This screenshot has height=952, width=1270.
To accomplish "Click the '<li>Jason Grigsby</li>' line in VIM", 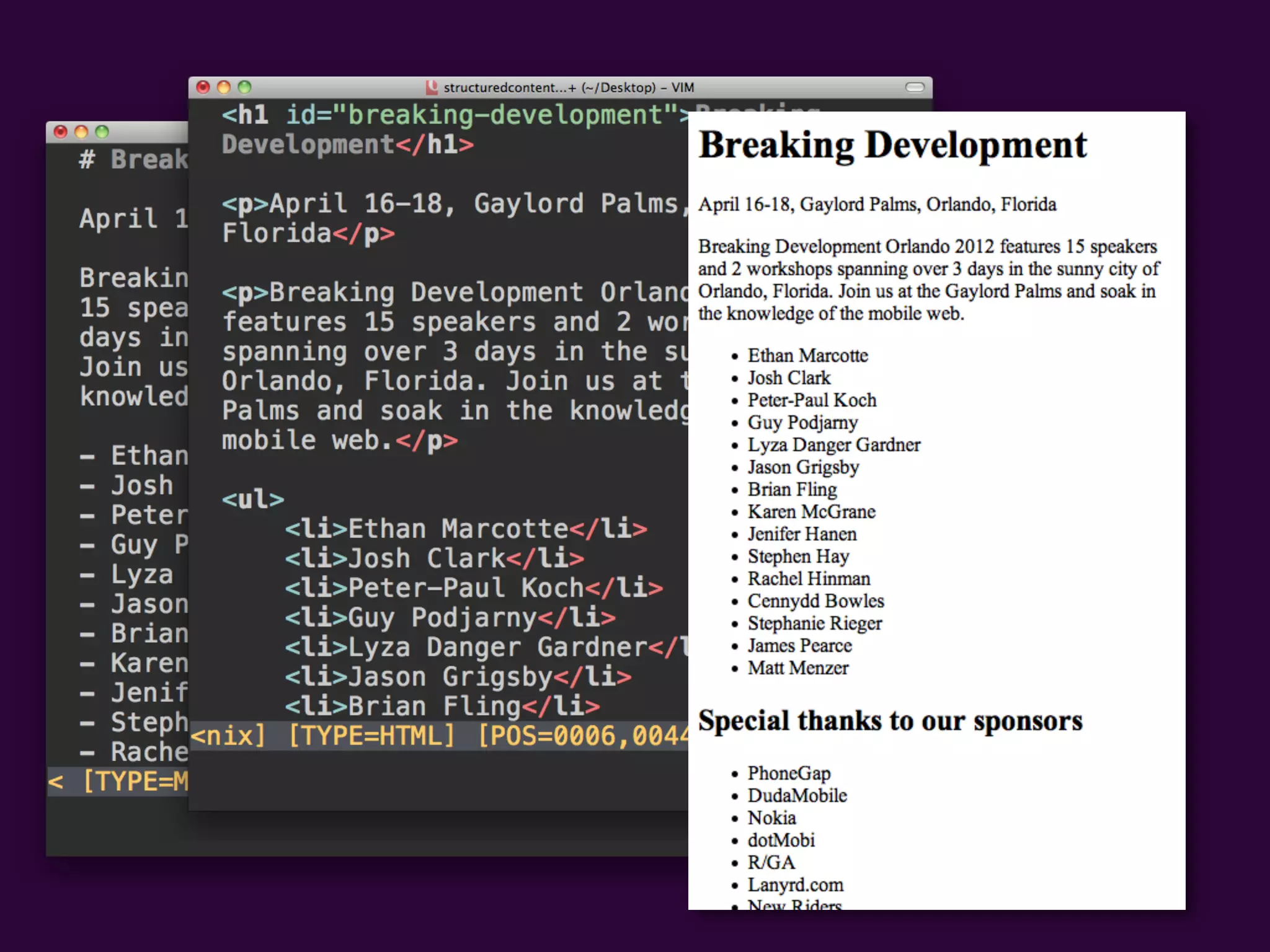I will 458,677.
